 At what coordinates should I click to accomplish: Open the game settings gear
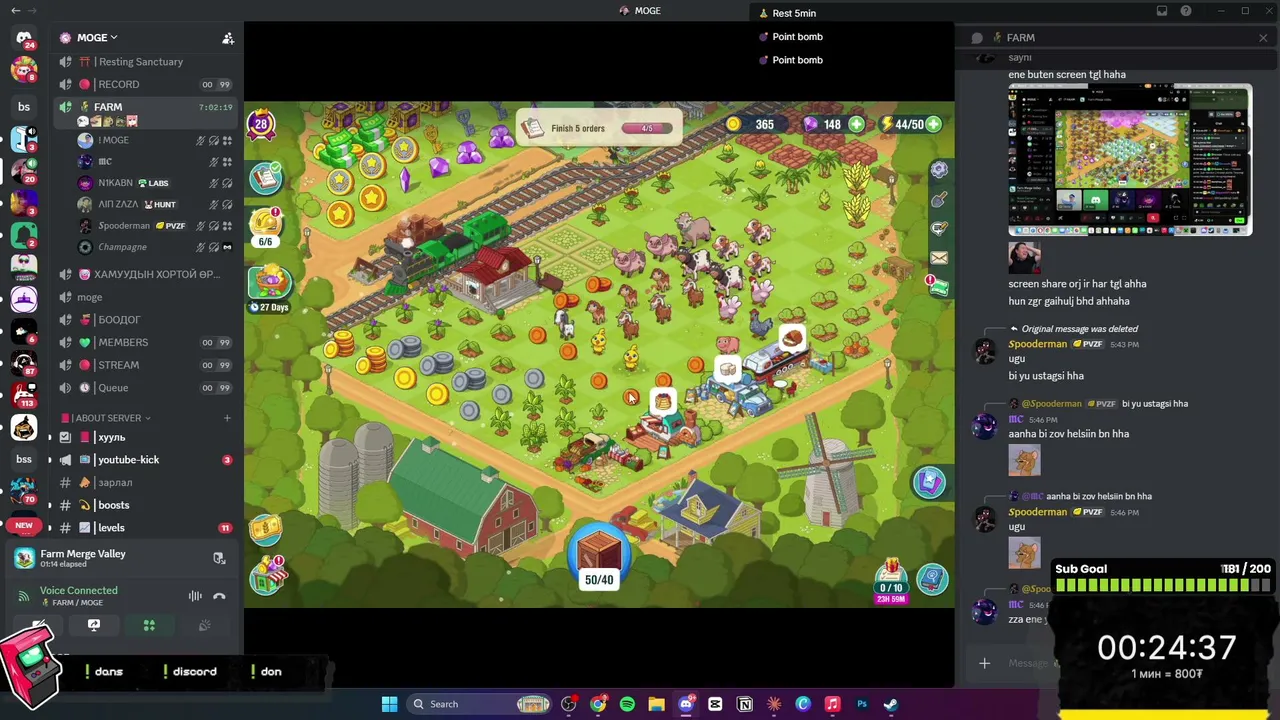pos(939,170)
